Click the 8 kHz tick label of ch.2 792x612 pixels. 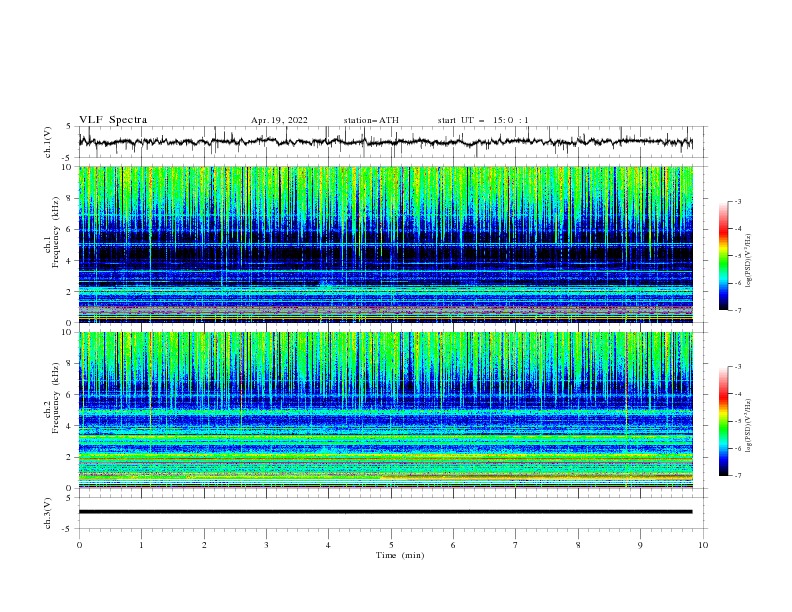point(70,364)
